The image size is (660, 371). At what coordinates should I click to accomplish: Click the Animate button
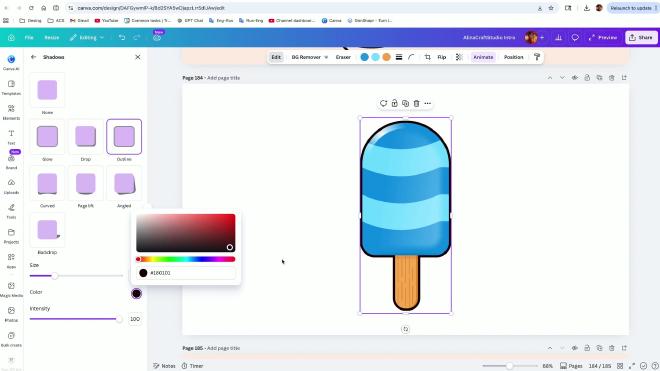(x=483, y=57)
